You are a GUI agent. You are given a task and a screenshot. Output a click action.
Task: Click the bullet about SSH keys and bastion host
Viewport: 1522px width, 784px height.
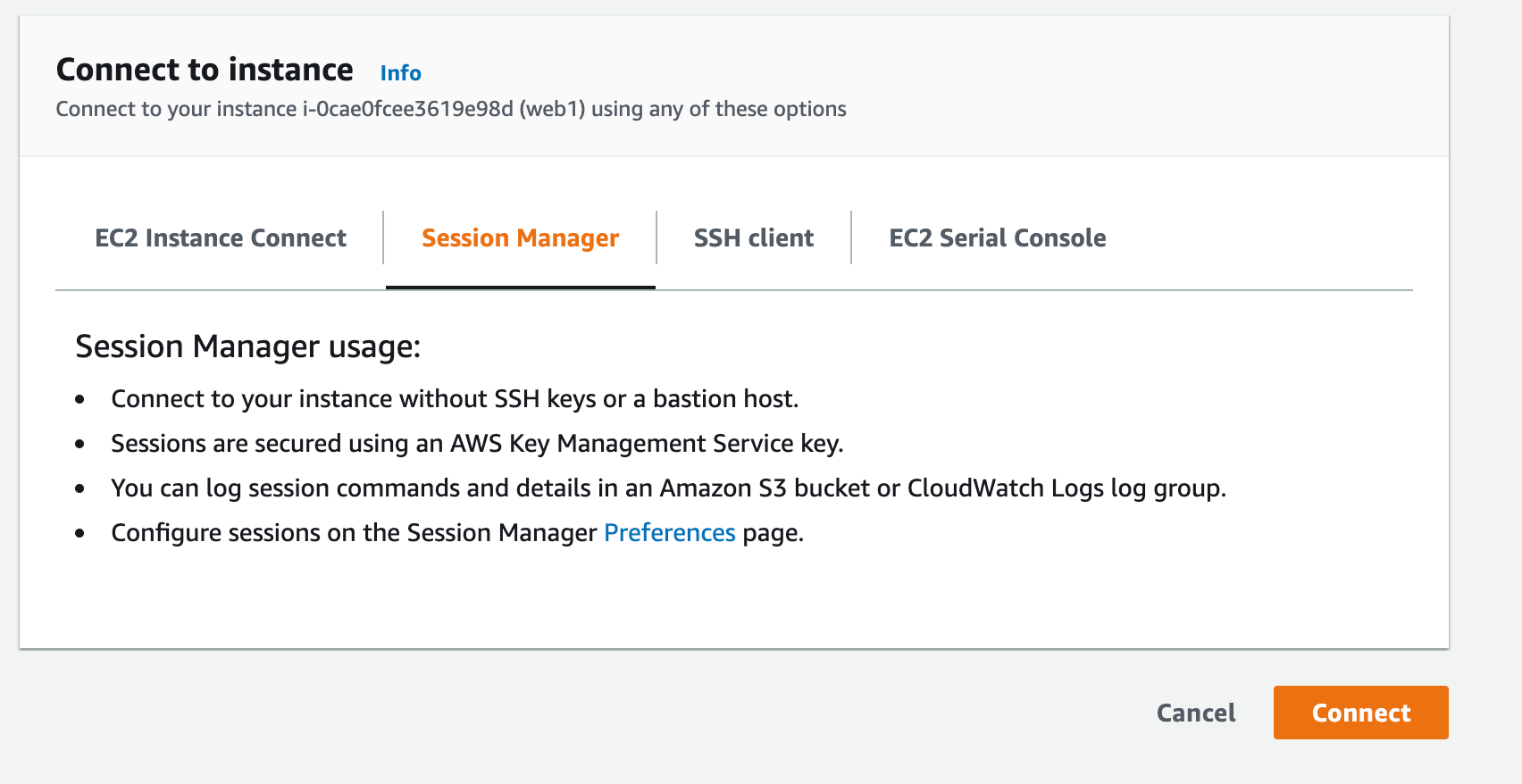(x=454, y=399)
